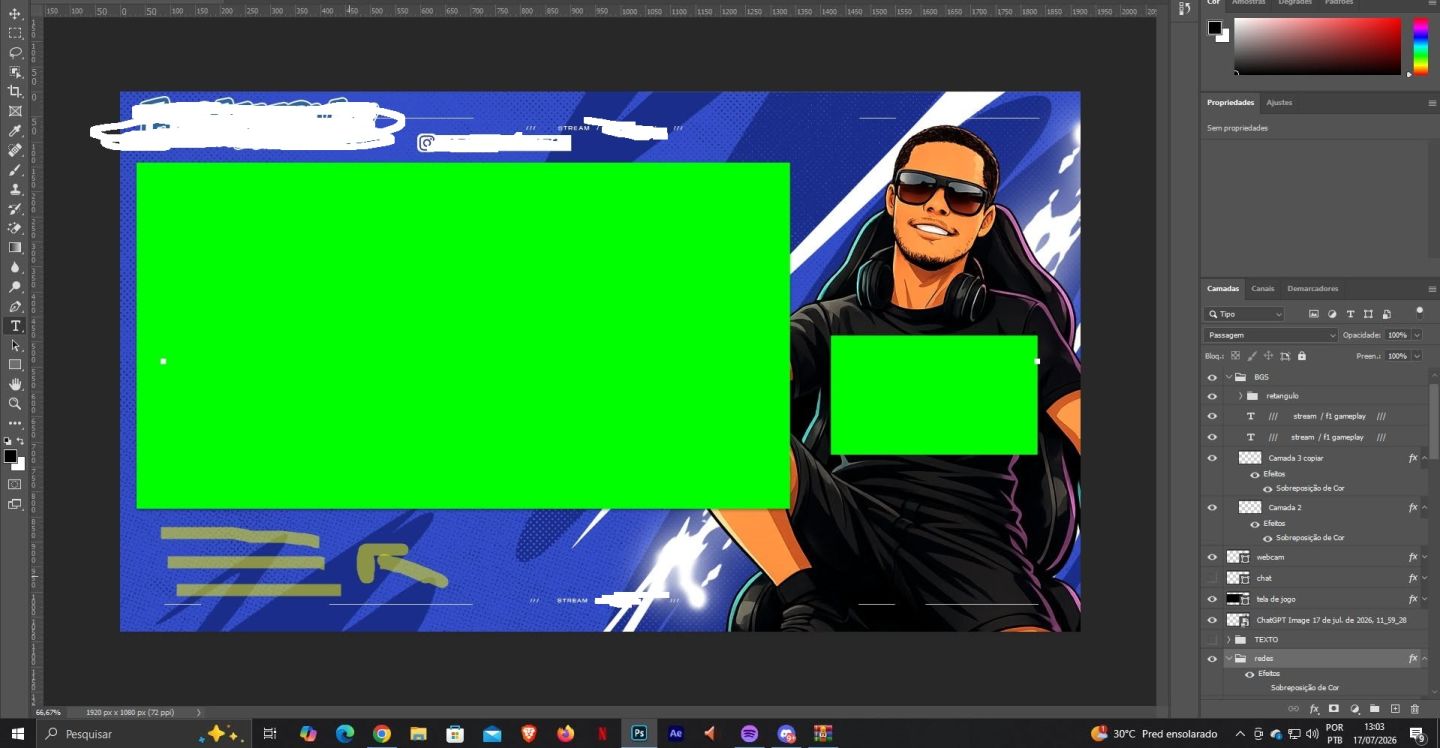Open After Effects from the taskbar
1440x748 pixels.
click(675, 733)
